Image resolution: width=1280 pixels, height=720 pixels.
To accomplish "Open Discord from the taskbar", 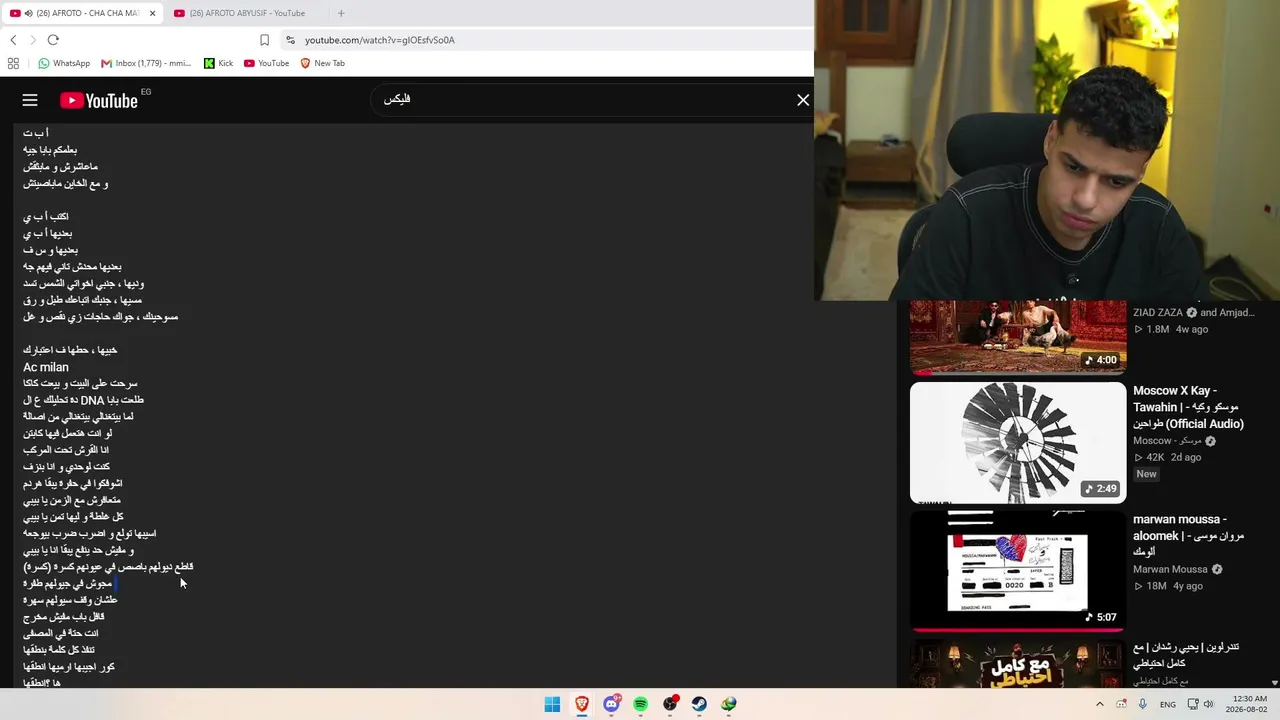I will pyautogui.click(x=611, y=704).
